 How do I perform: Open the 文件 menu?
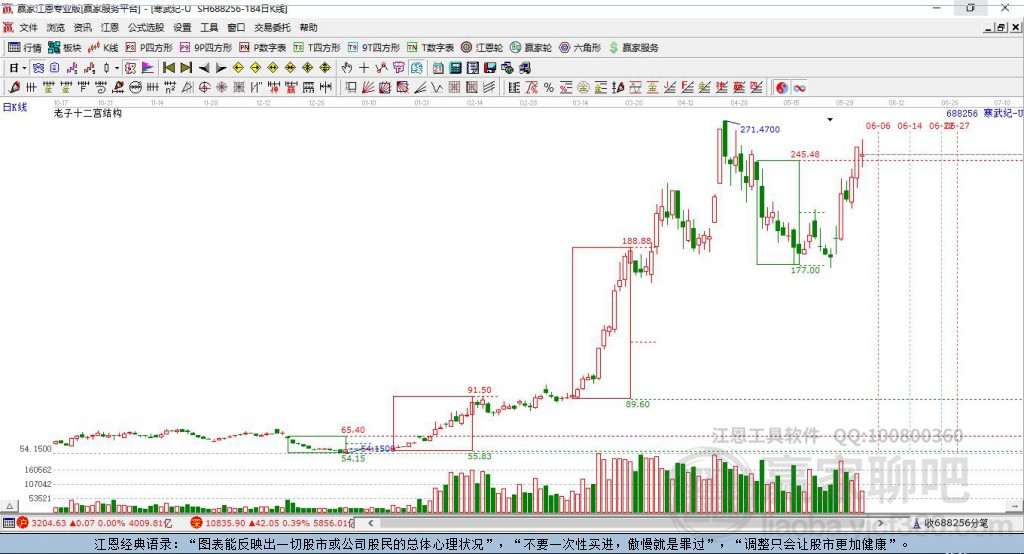[29, 27]
